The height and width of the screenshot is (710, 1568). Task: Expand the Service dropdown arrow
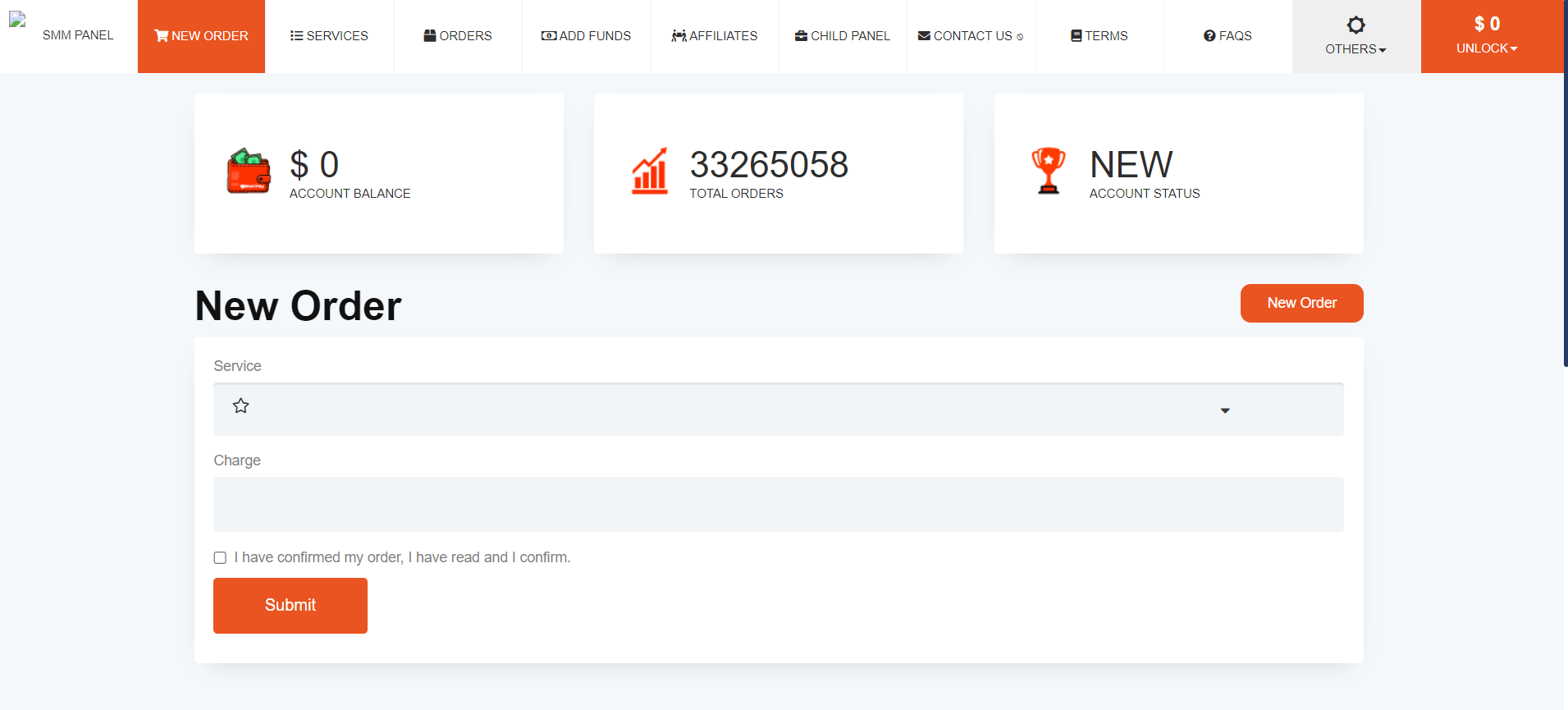coord(1224,410)
